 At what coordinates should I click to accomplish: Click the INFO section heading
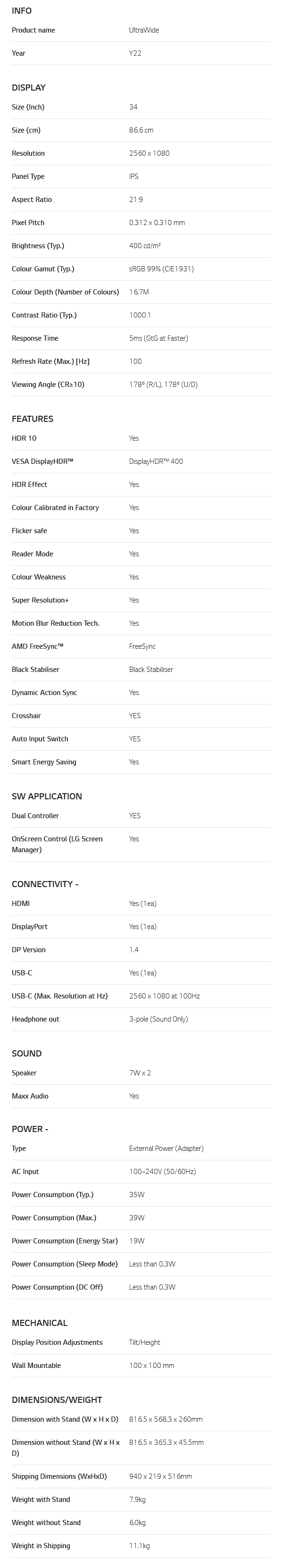coord(21,10)
